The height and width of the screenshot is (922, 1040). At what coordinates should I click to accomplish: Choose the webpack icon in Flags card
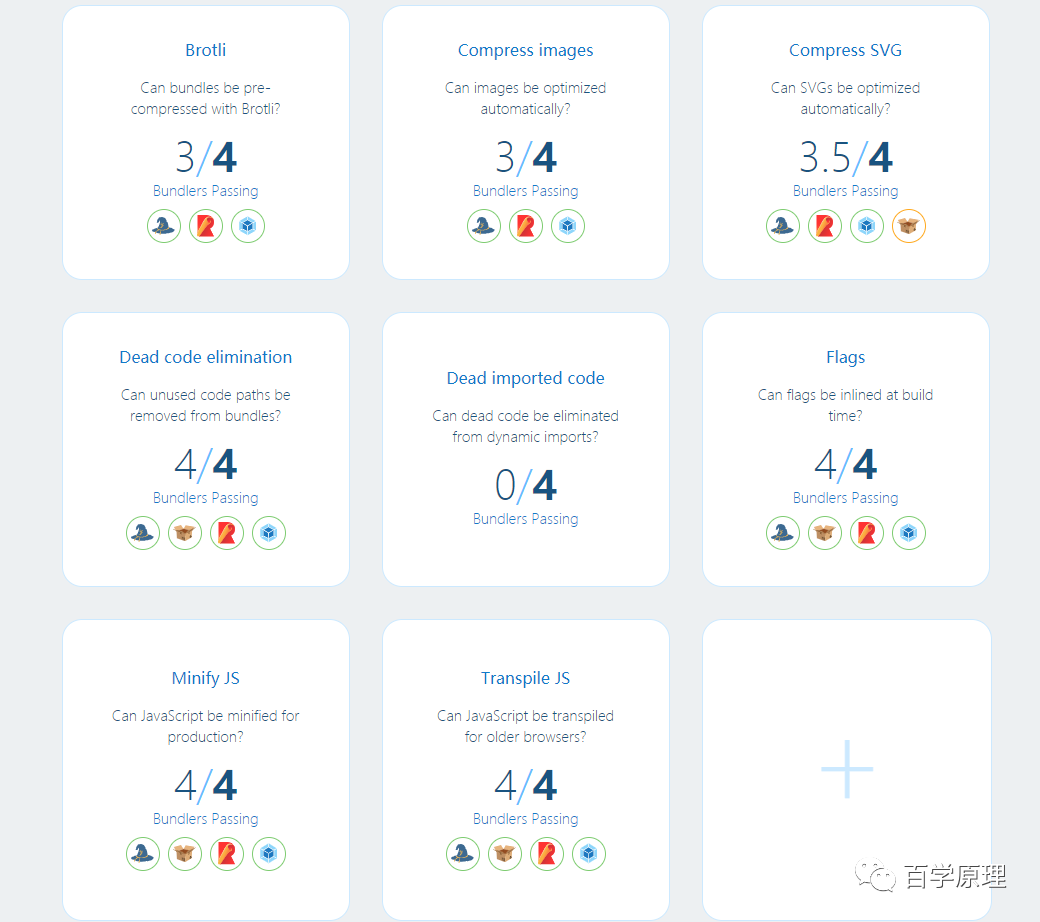click(909, 533)
